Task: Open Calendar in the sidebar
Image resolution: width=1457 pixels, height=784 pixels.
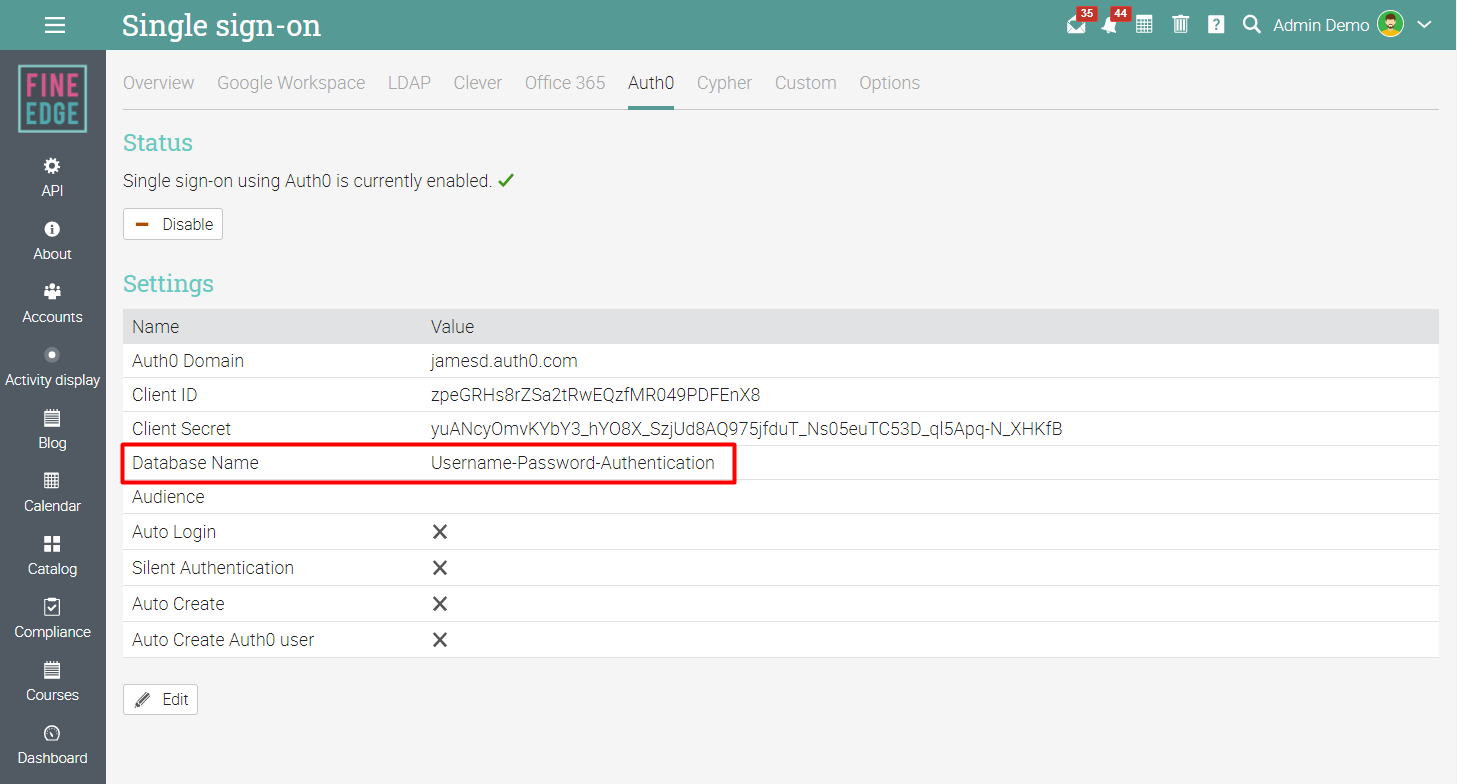Action: (52, 493)
